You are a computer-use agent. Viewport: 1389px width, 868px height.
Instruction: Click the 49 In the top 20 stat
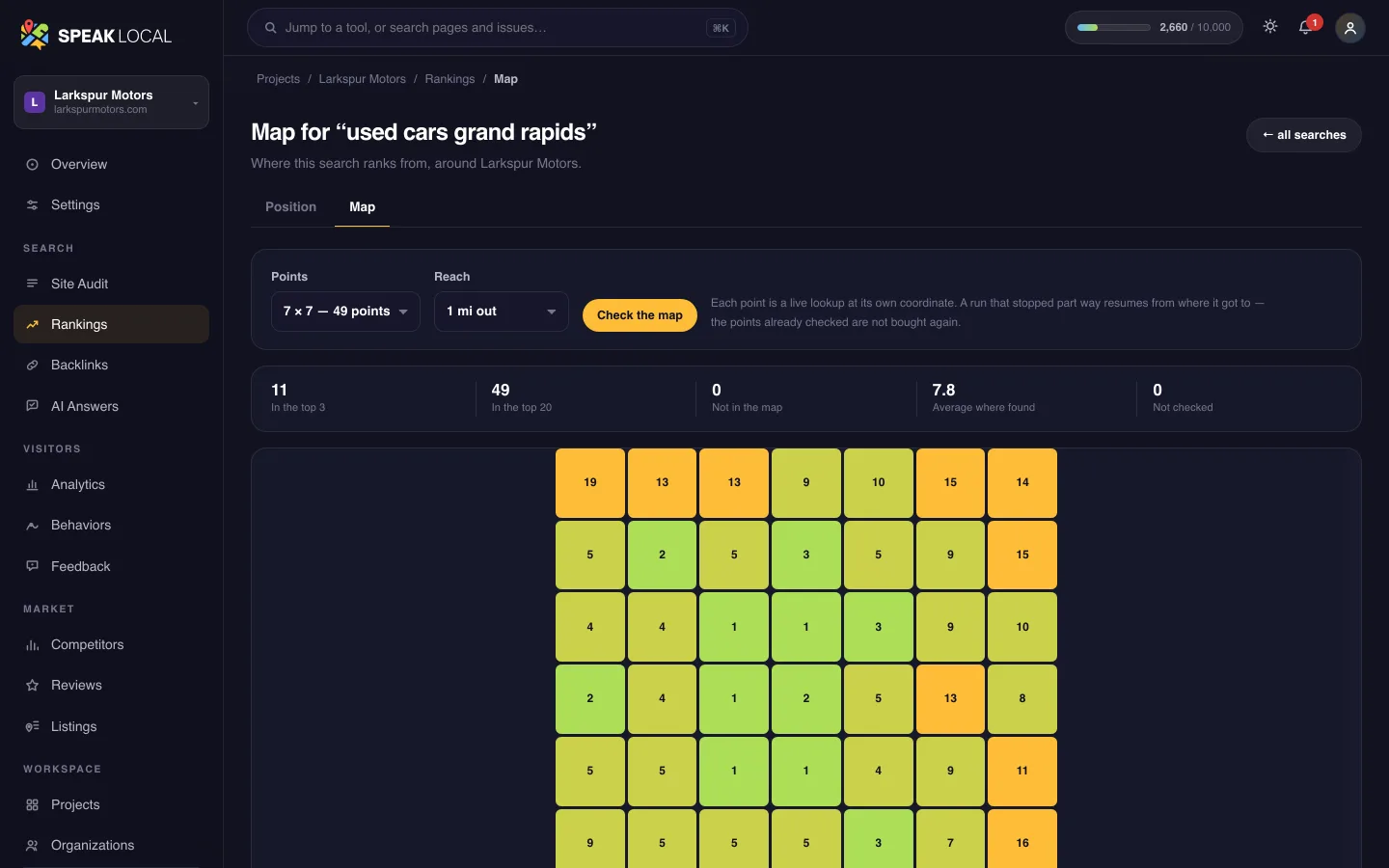pos(584,398)
